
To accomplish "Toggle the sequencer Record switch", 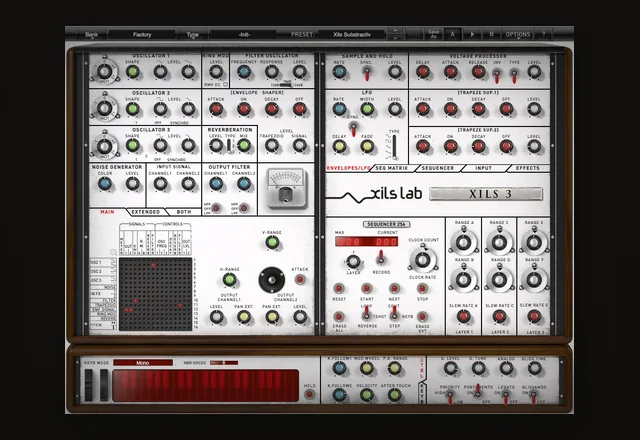I will pos(381,257).
